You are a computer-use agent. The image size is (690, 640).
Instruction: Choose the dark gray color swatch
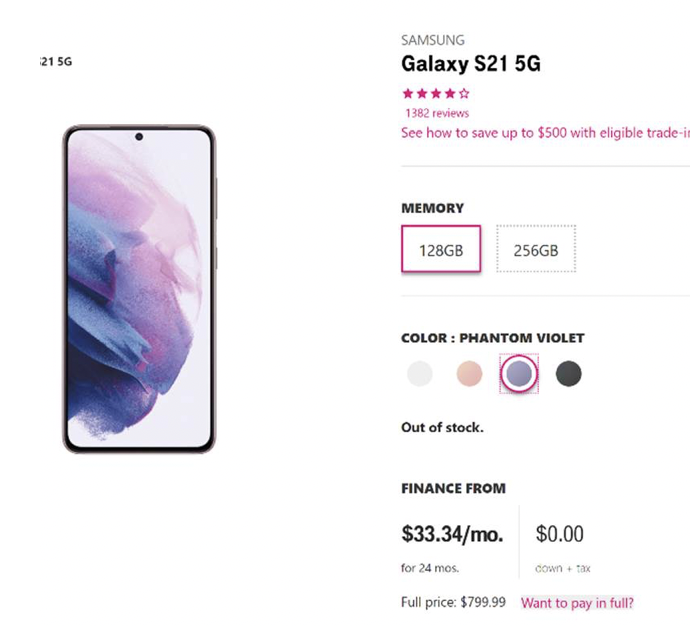tap(568, 374)
